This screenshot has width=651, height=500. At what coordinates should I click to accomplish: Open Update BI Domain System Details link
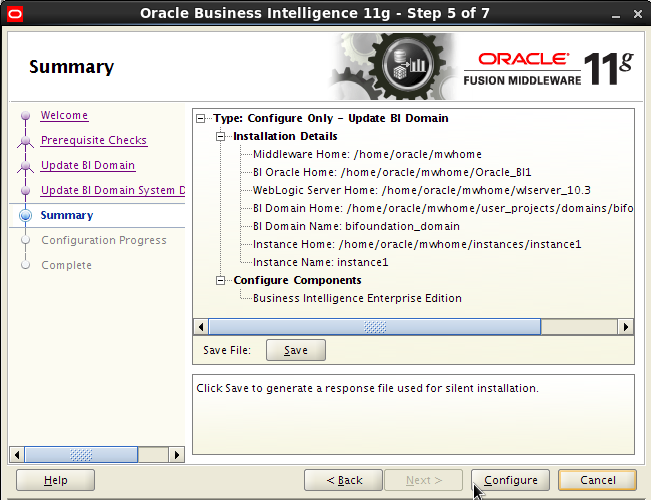point(113,190)
